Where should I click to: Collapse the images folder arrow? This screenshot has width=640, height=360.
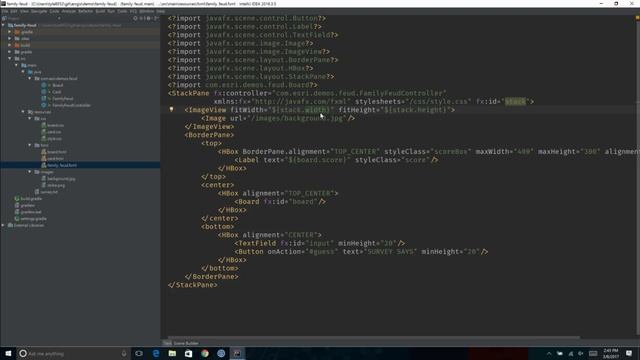pyautogui.click(x=30, y=172)
